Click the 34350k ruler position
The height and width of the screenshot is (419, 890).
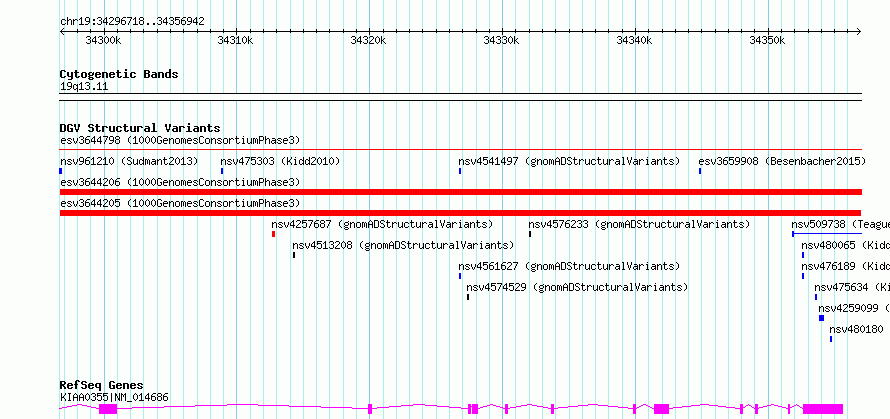pos(766,40)
